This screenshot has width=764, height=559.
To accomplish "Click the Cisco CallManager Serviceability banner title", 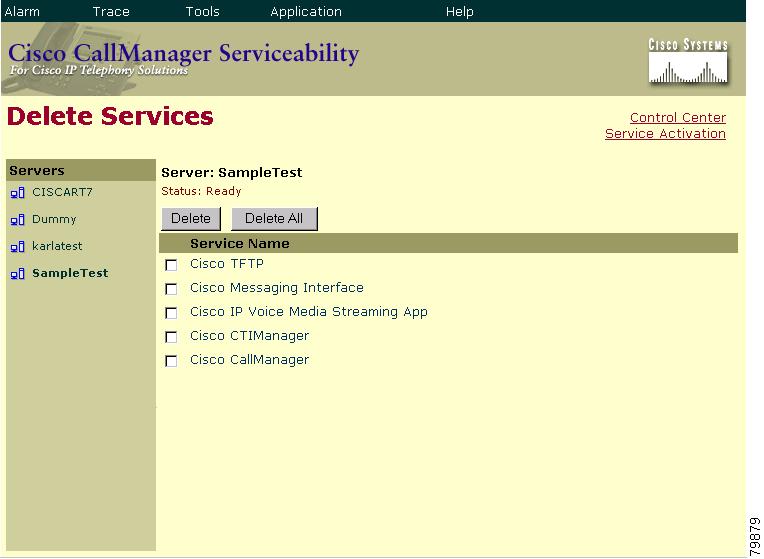I will point(184,53).
